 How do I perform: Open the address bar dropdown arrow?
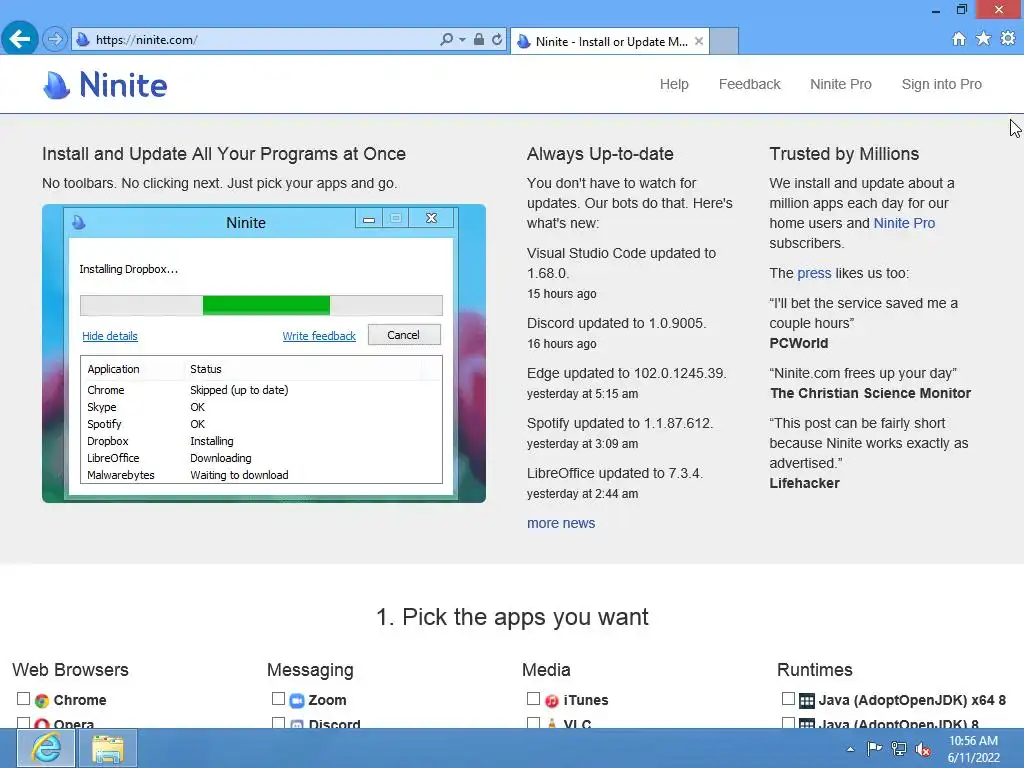(462, 39)
